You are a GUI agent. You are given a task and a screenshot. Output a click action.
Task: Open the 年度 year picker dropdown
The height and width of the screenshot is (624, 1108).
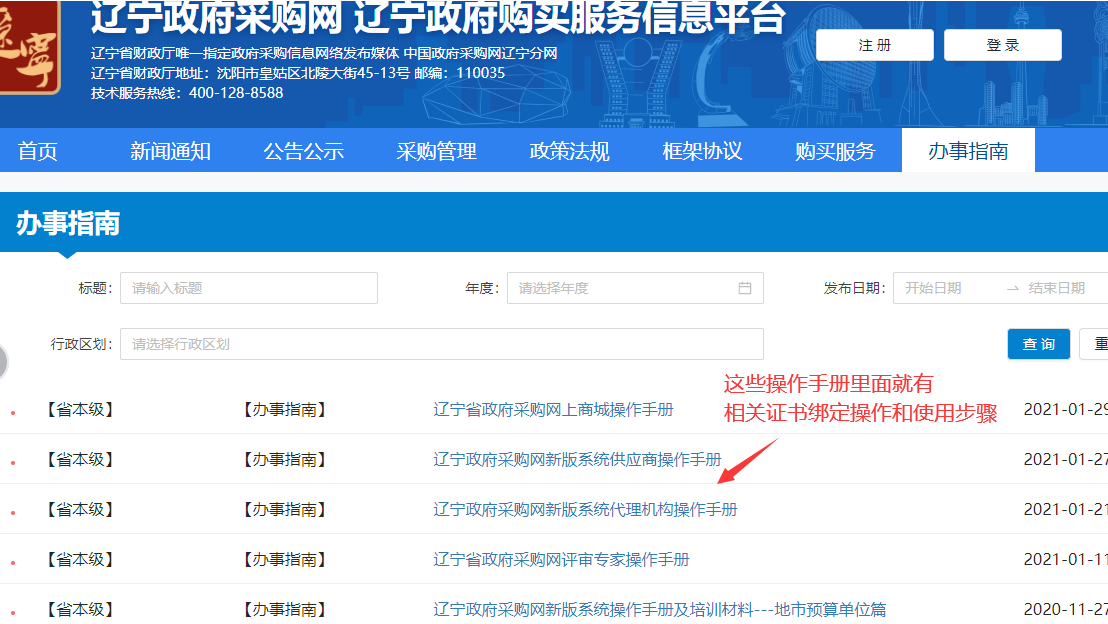click(620, 288)
